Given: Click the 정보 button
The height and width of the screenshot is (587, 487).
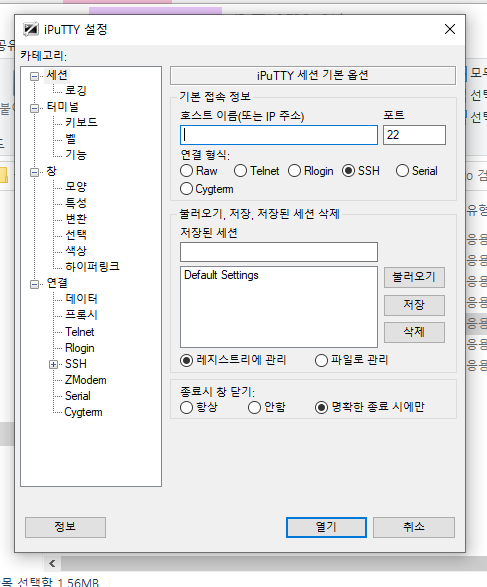Looking at the screenshot, I should tap(66, 527).
